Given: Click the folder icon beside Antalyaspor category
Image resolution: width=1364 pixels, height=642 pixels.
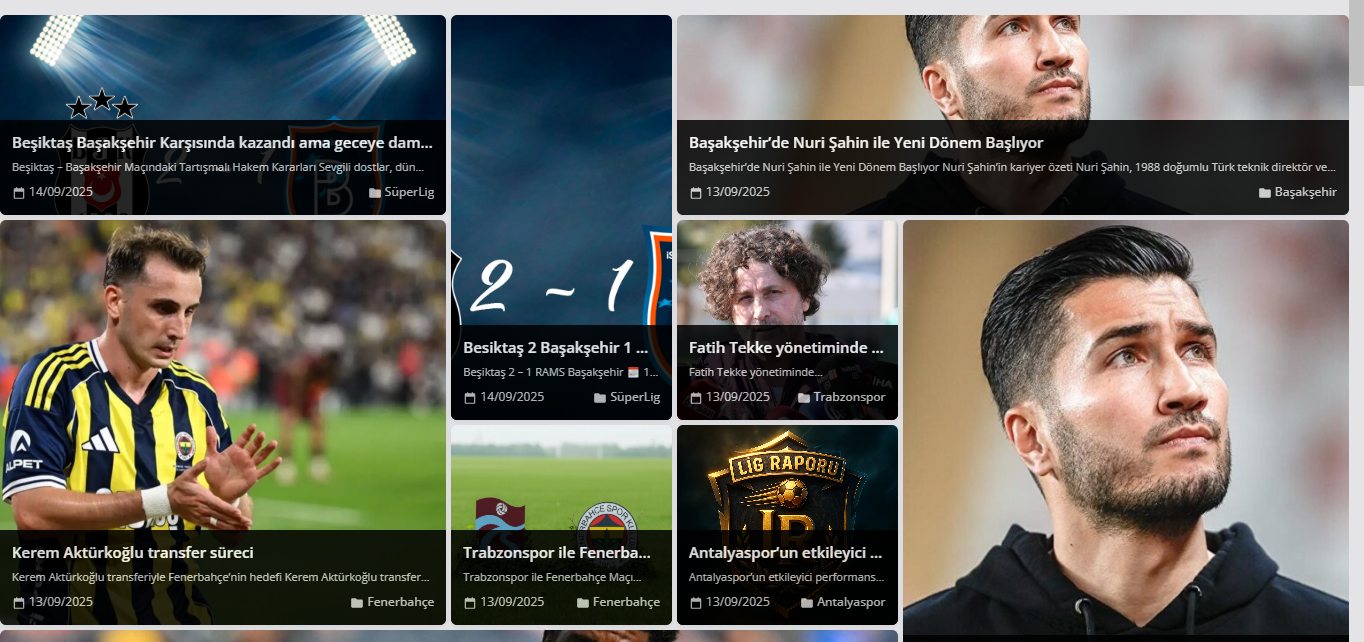Looking at the screenshot, I should (807, 603).
